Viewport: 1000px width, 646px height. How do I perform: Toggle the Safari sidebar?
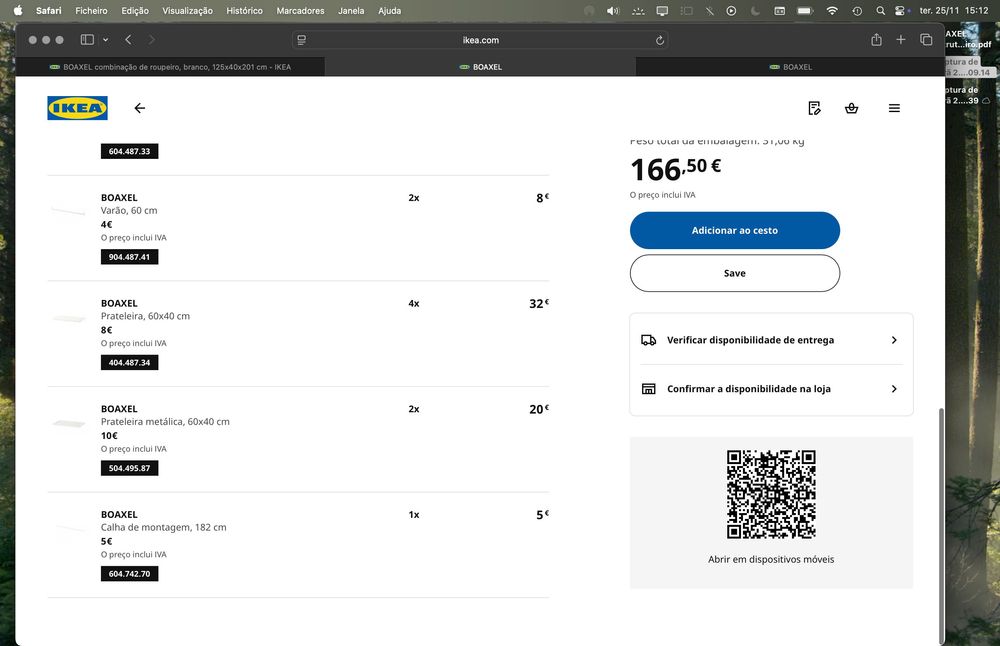pyautogui.click(x=87, y=40)
